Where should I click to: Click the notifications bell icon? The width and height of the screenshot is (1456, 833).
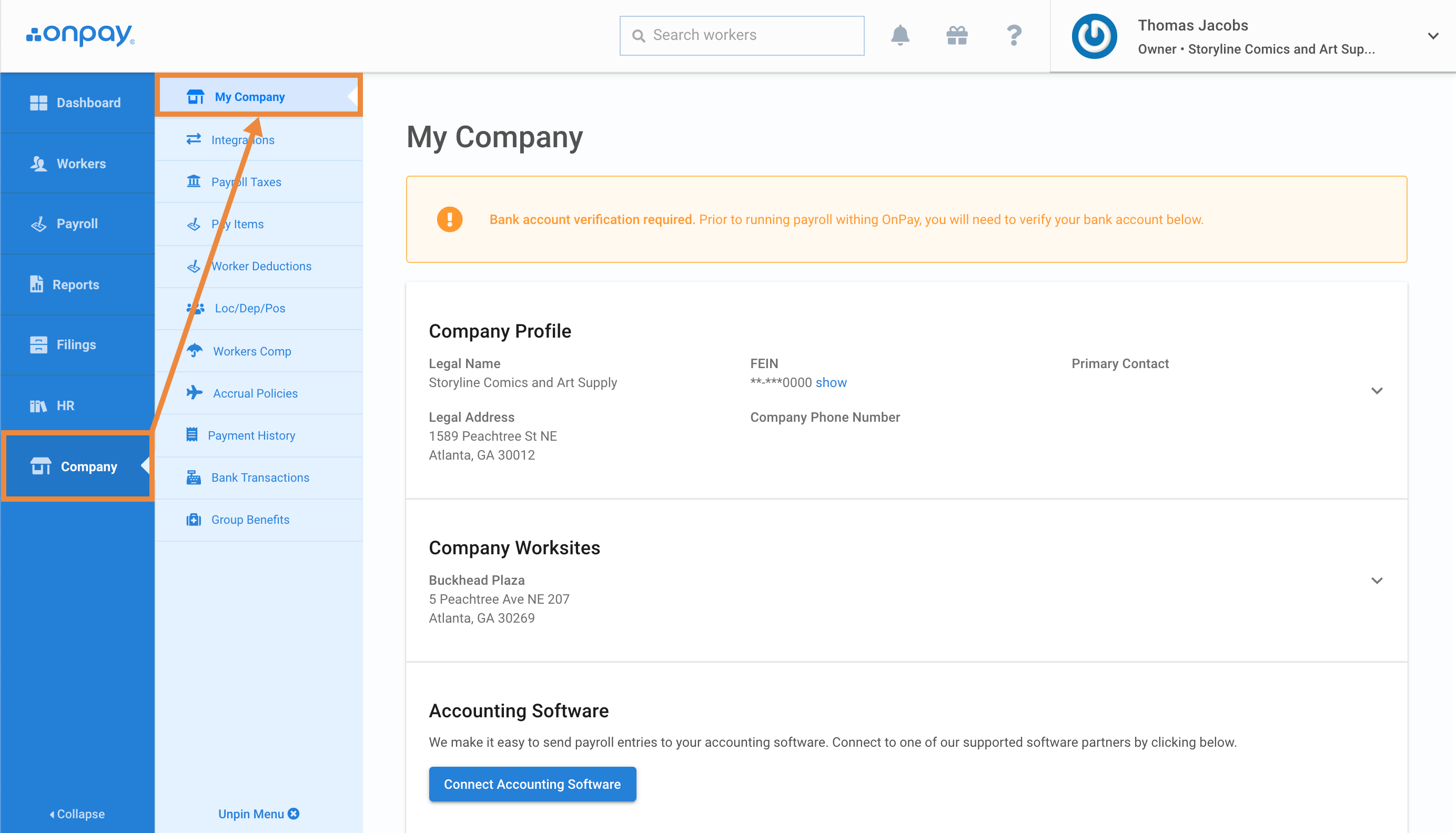point(899,35)
